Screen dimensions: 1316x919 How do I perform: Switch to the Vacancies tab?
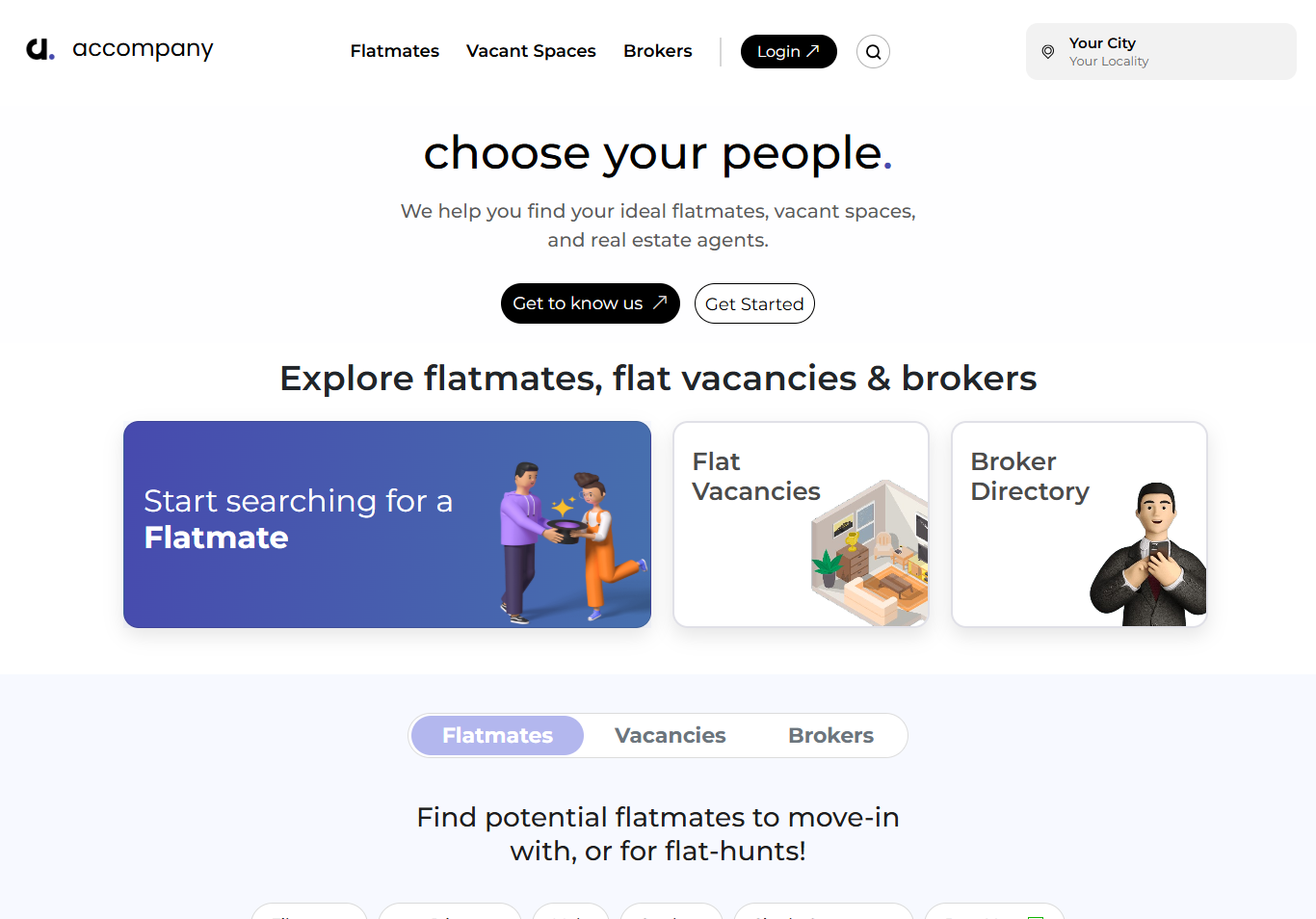[671, 736]
